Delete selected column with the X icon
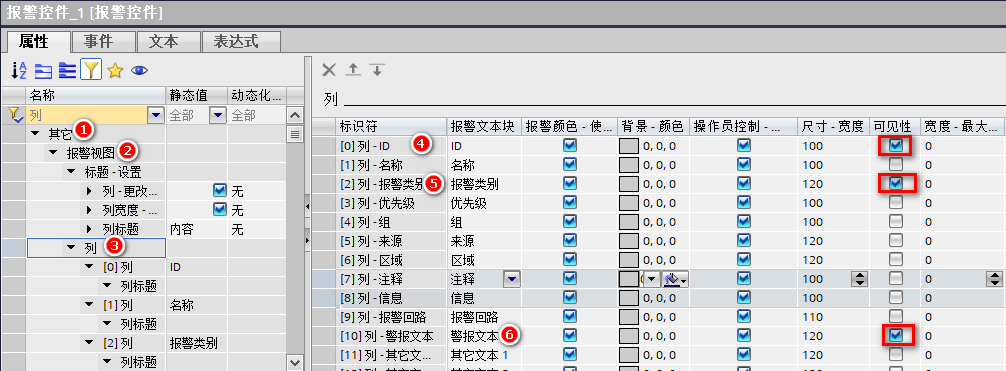 [328, 69]
